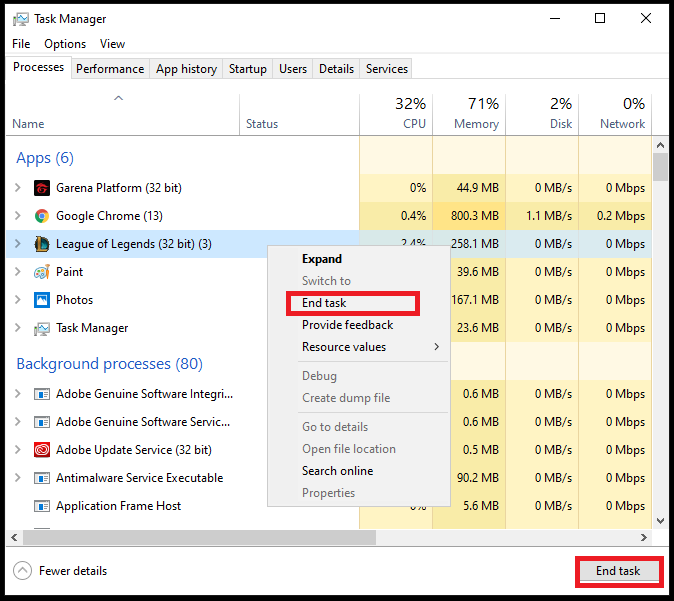Expand the Garena Platform process group

pos(18,188)
